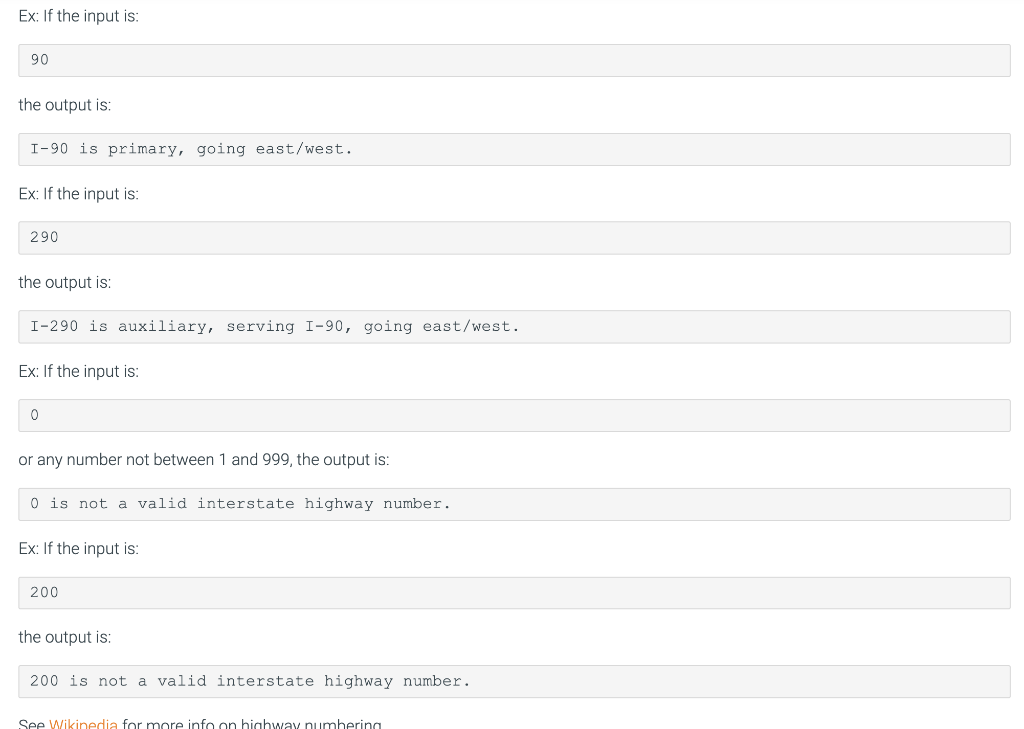Click the third 'Ex: If the input is:' label
This screenshot has height=729, width=1024.
[79, 371]
